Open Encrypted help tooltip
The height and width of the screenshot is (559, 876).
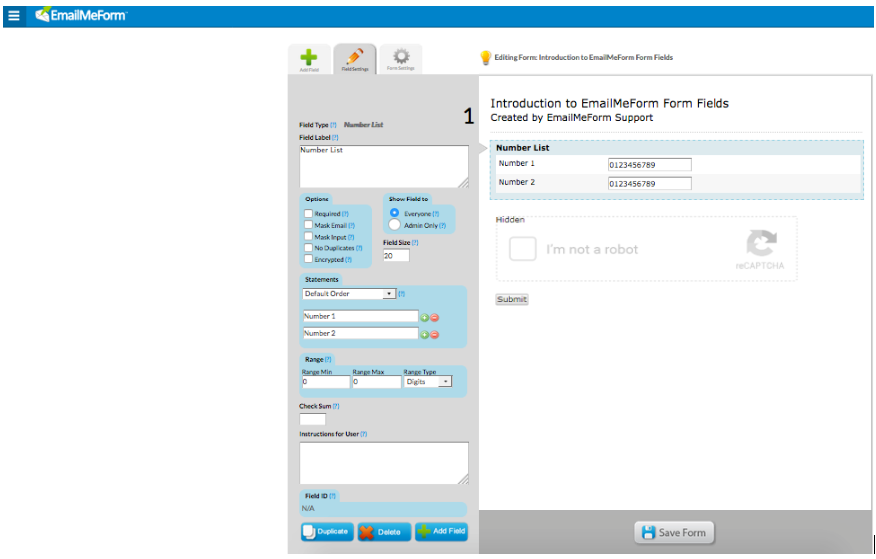[349, 260]
